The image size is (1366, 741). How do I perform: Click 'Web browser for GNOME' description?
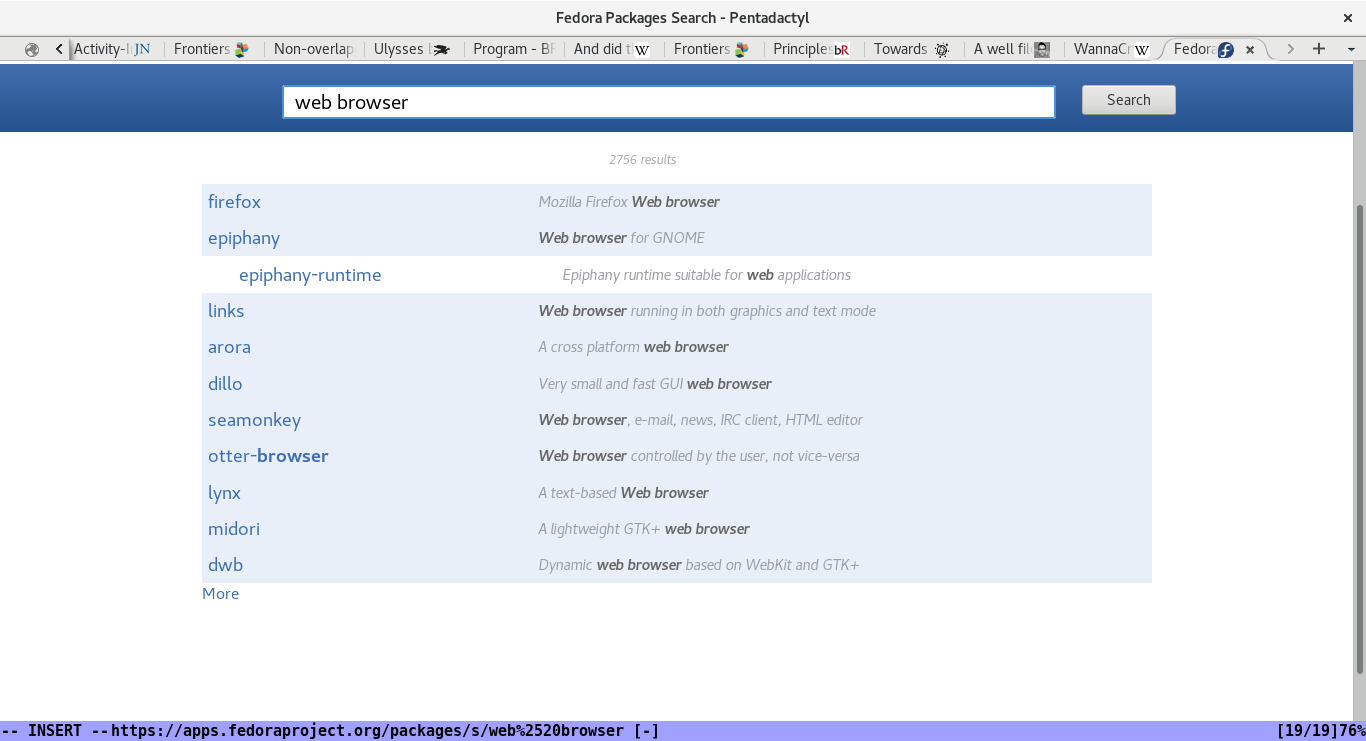621,238
